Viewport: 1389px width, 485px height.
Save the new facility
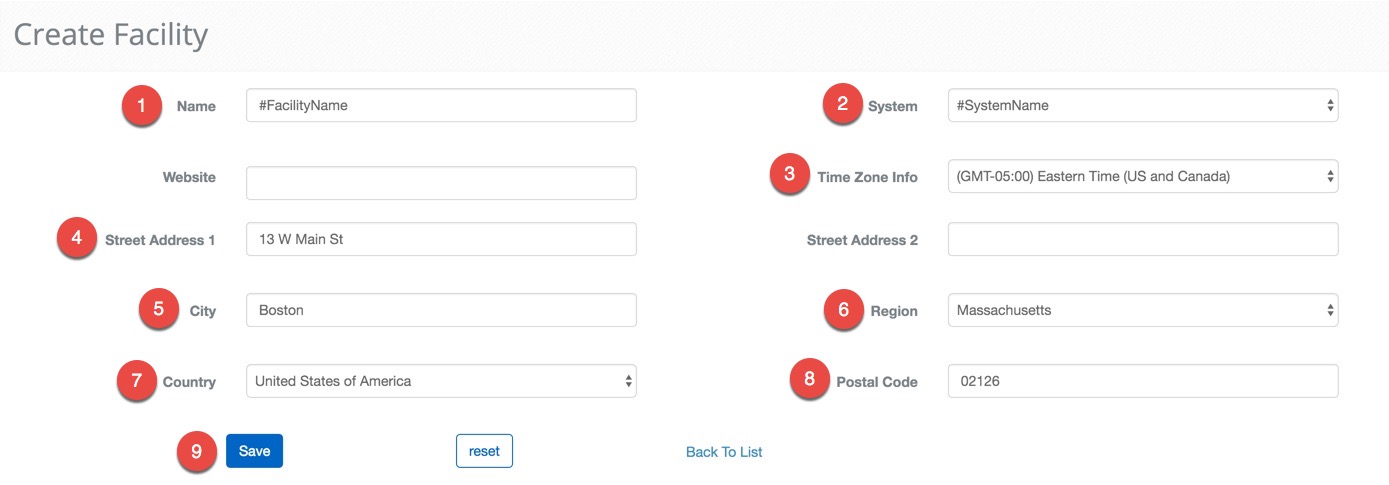254,451
